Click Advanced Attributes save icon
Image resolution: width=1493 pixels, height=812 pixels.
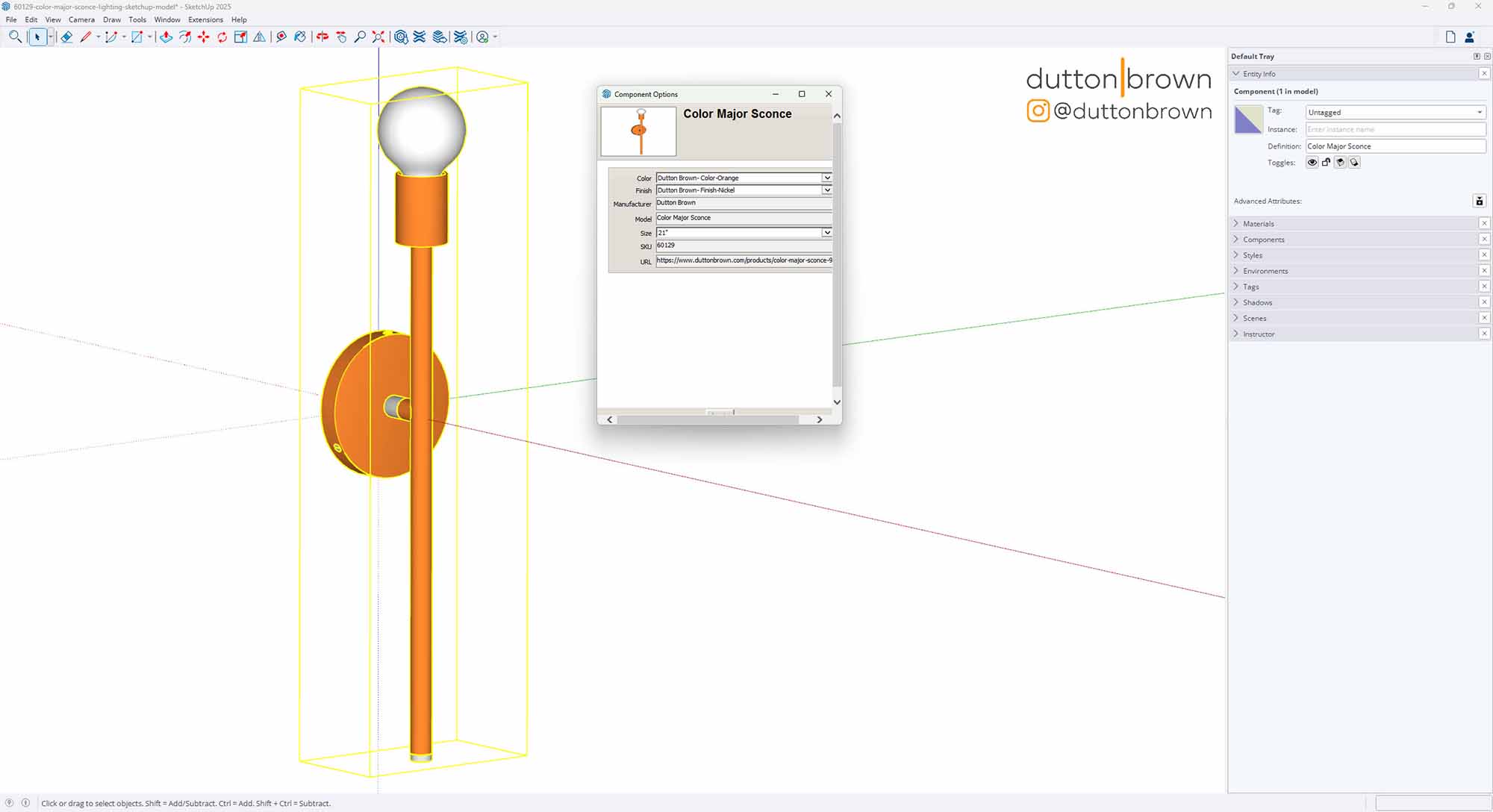coord(1480,201)
